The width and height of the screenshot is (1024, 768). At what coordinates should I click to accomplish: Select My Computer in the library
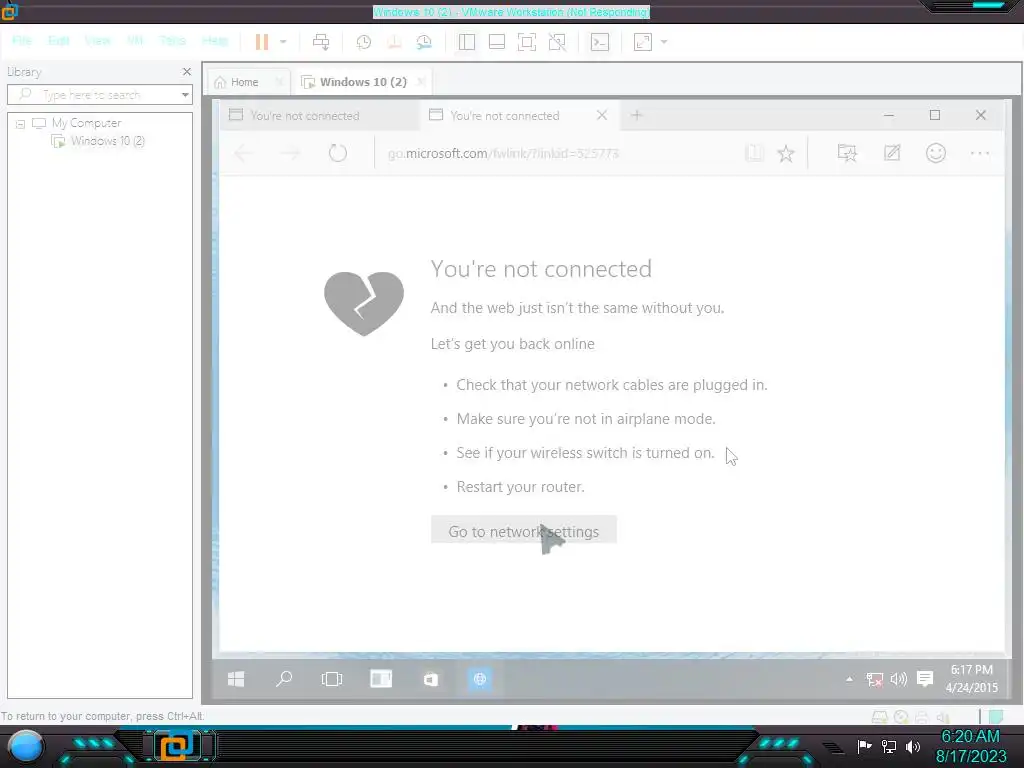(86, 123)
